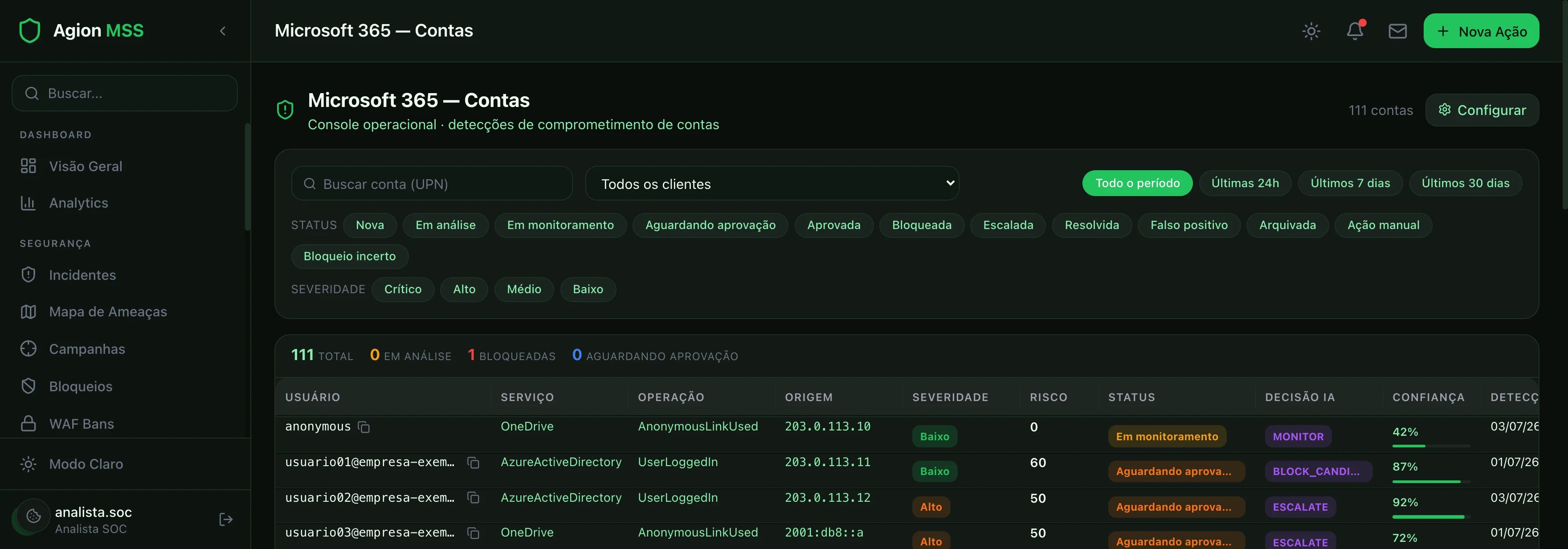Select the Todo o período filter

click(x=1137, y=183)
